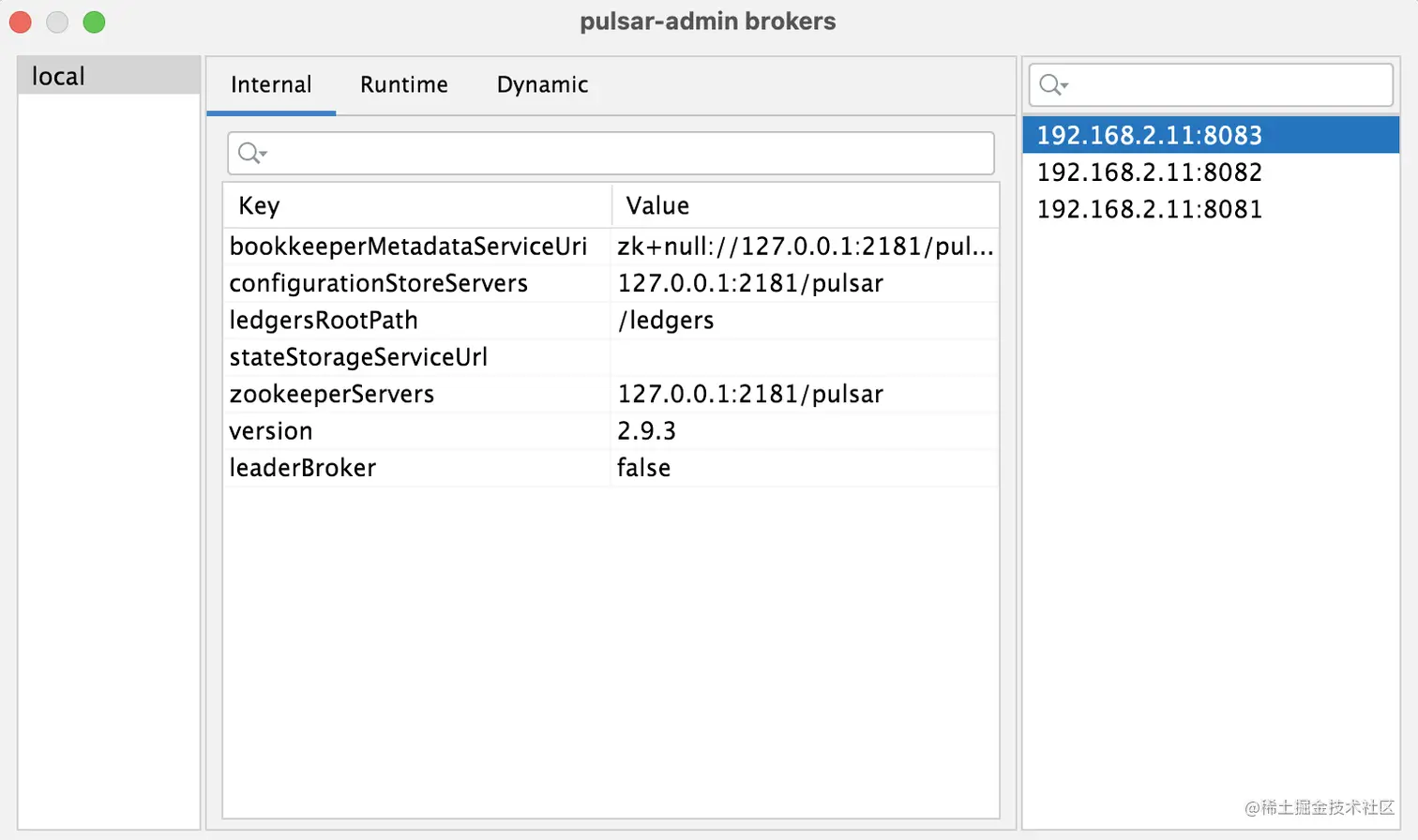This screenshot has height=840, width=1418.
Task: Minimize the pulsar-admin brokers window
Action: 57,22
